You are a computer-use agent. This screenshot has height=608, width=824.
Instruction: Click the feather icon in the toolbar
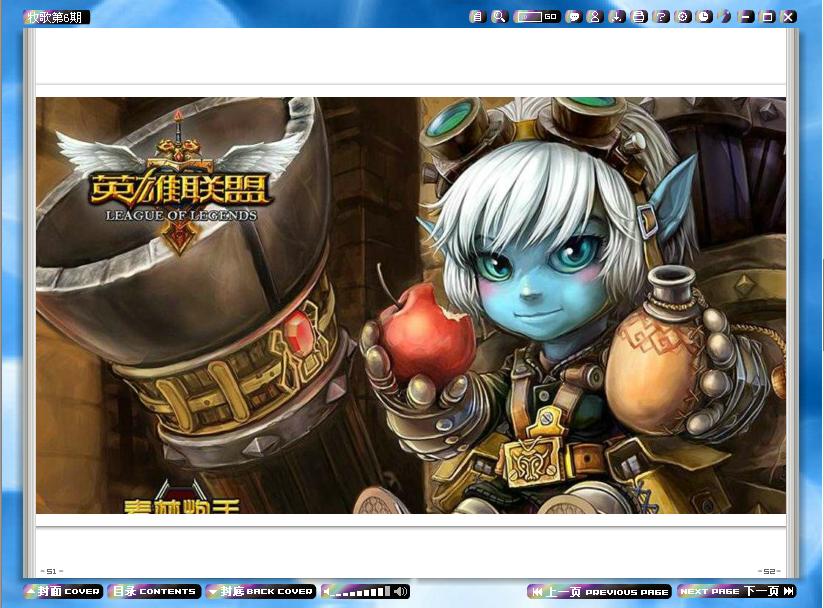coord(726,17)
